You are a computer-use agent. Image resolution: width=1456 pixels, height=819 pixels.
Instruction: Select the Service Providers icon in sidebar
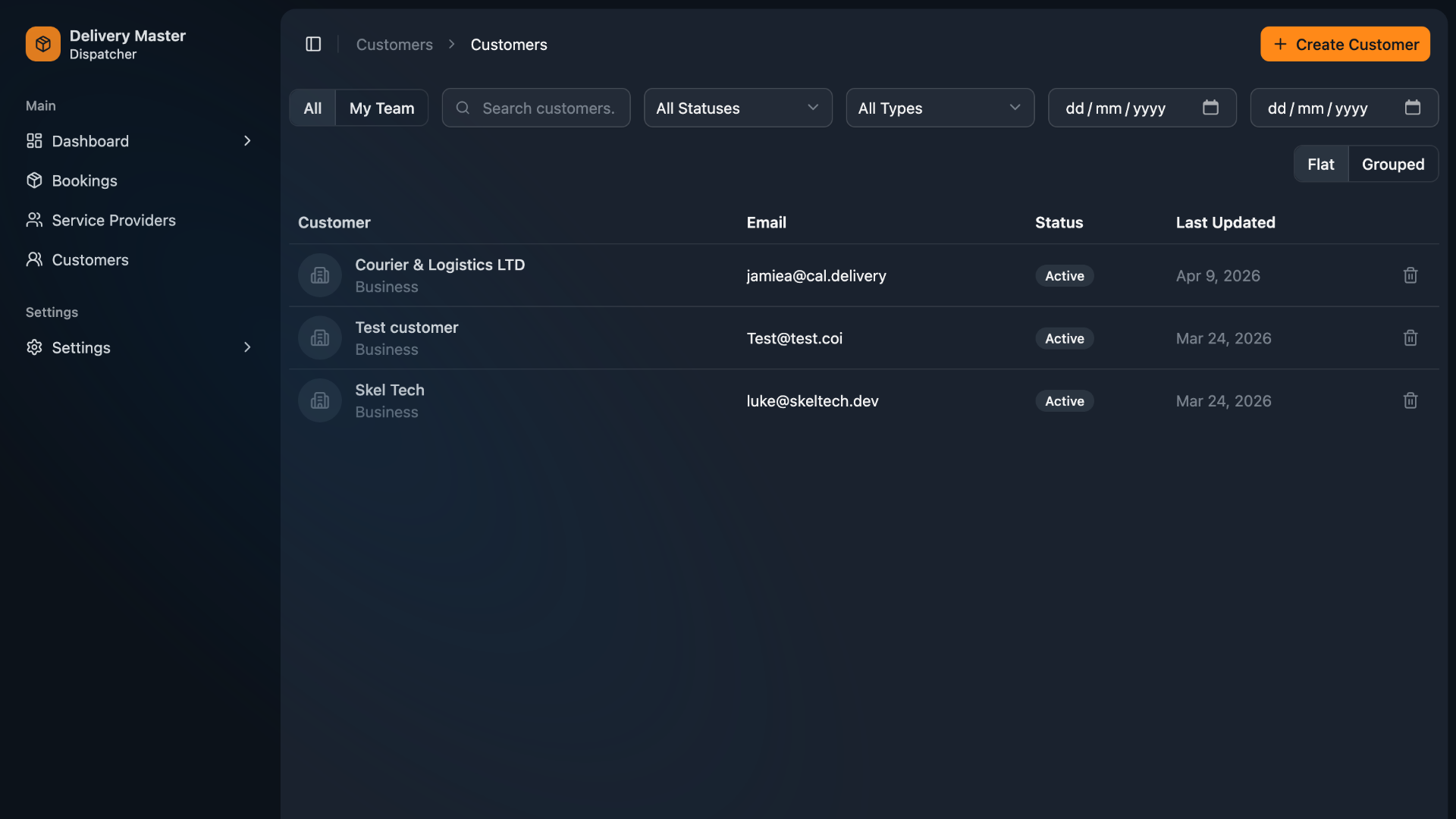pyautogui.click(x=33, y=220)
